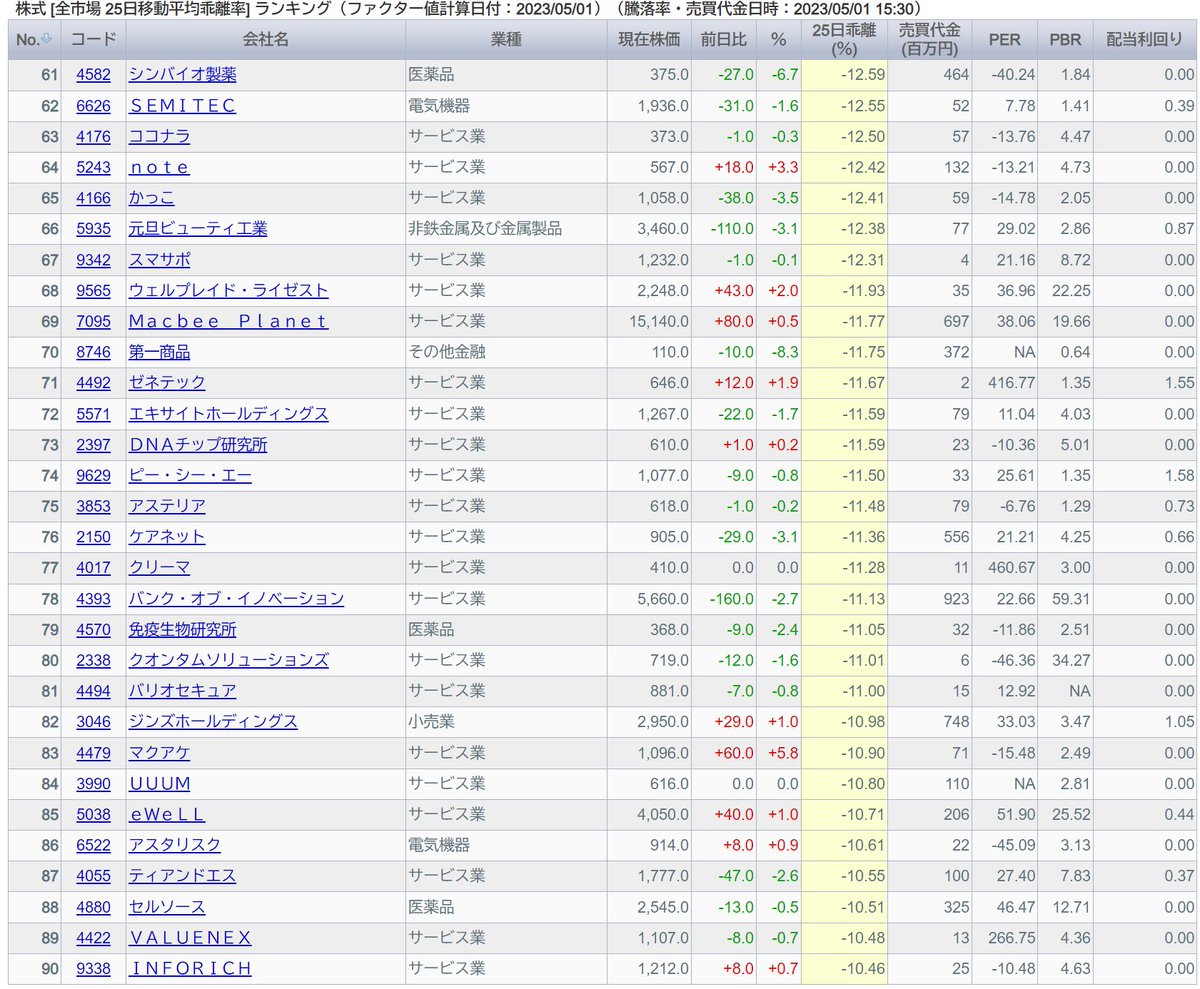Click the 25日乖離(%) column header

click(x=844, y=40)
